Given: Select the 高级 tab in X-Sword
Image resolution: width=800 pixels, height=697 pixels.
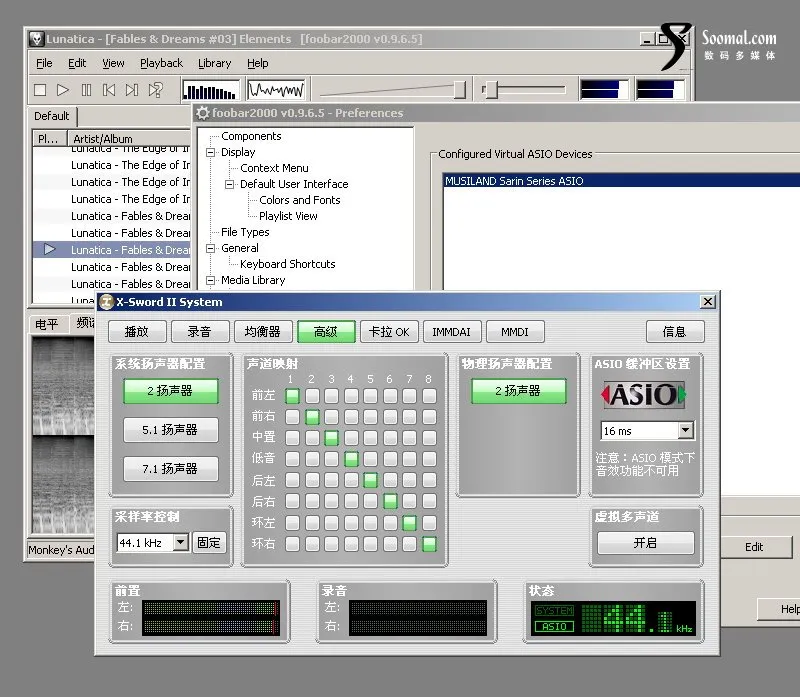Looking at the screenshot, I should [x=326, y=332].
